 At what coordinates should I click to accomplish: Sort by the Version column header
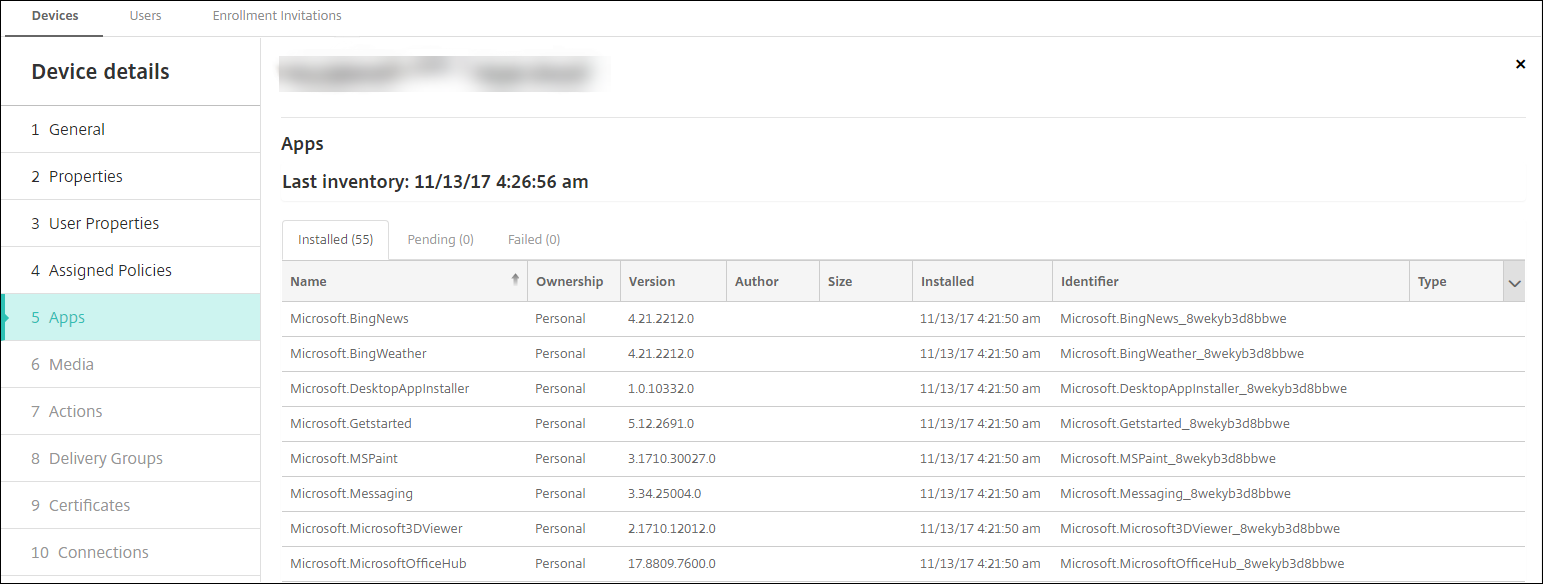pyautogui.click(x=652, y=282)
